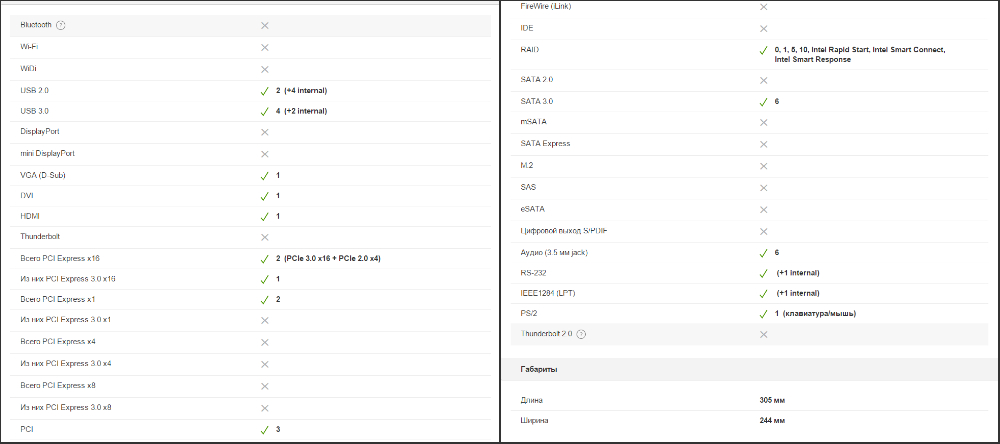Viewport: 1000px width, 444px height.
Task: Click the "Всего PCI Express x16" label
Action: (60, 258)
